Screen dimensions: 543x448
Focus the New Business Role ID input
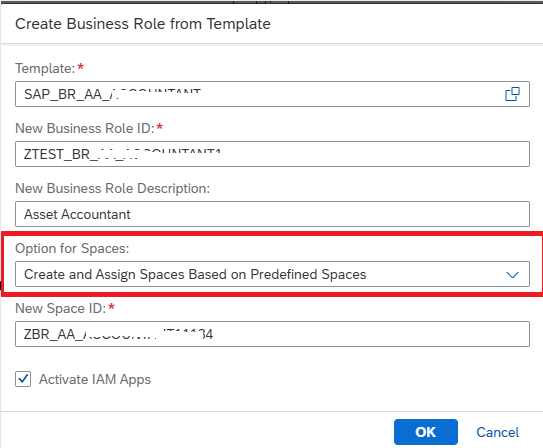[272, 154]
